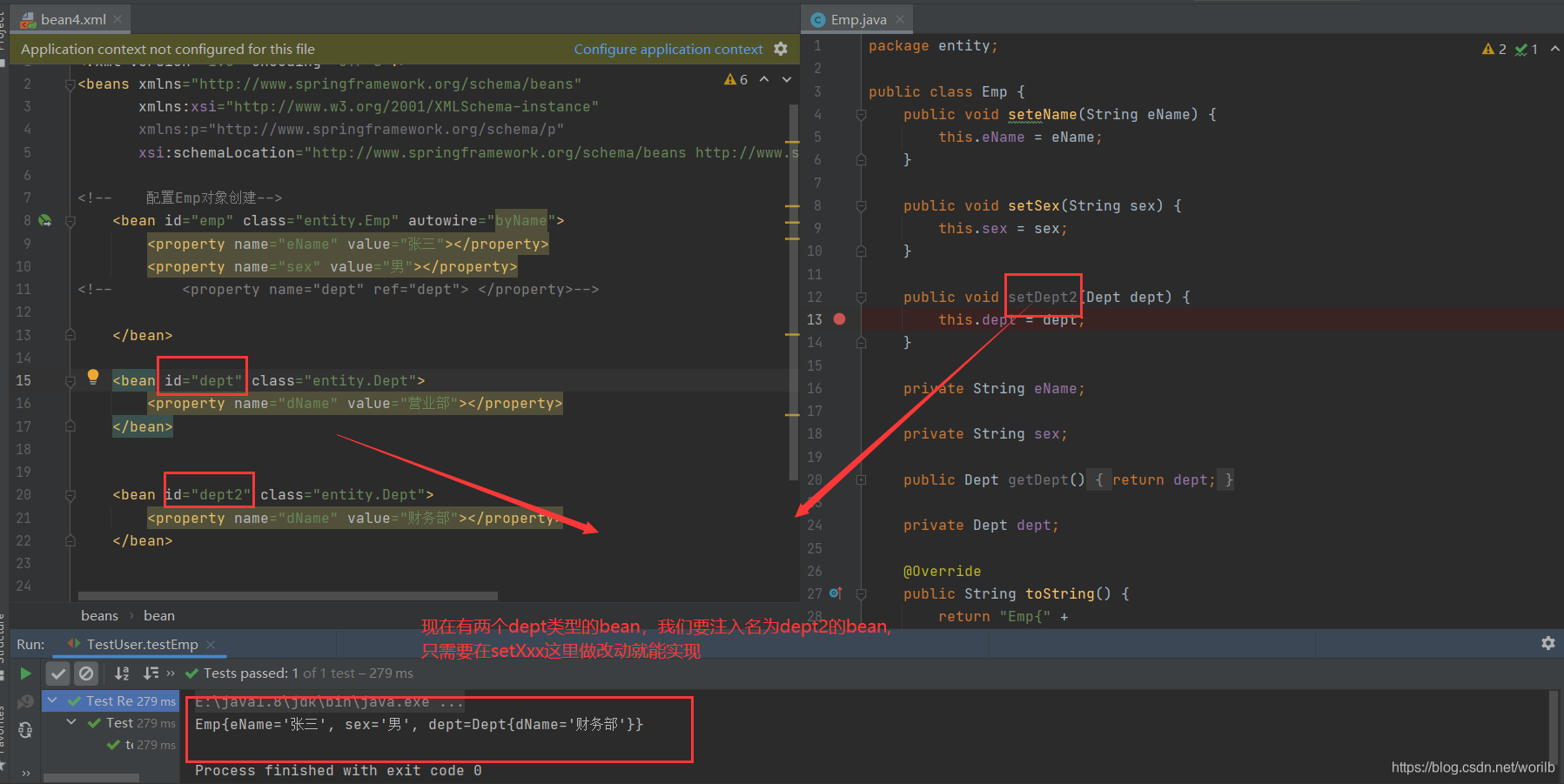Viewport: 1564px width, 784px height.
Task: Use horizontal scrollbar of bean4.xml editor
Action: click(287, 596)
